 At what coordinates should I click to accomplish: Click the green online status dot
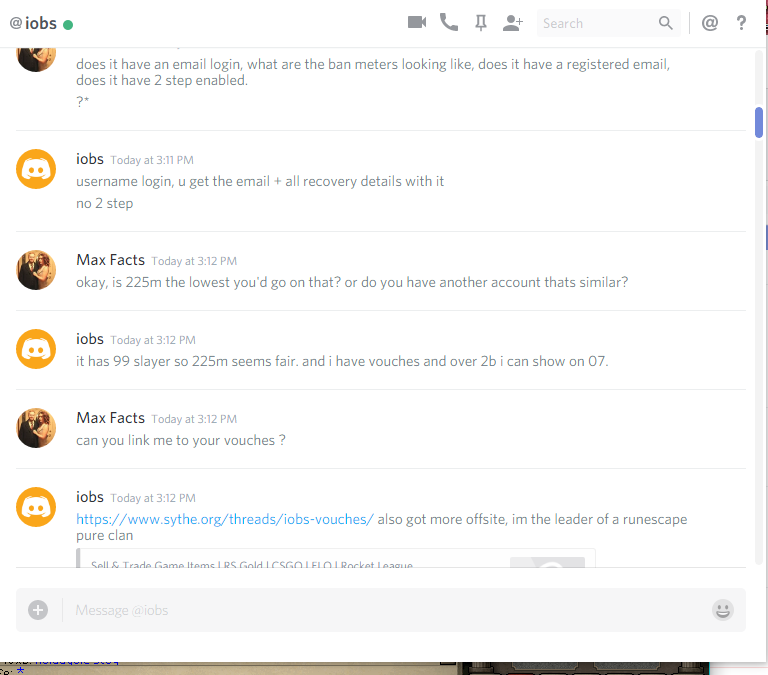tap(68, 24)
